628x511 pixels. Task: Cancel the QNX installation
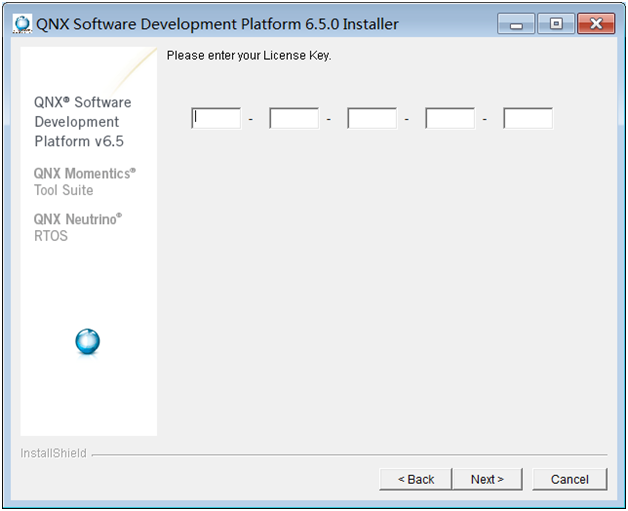(570, 479)
